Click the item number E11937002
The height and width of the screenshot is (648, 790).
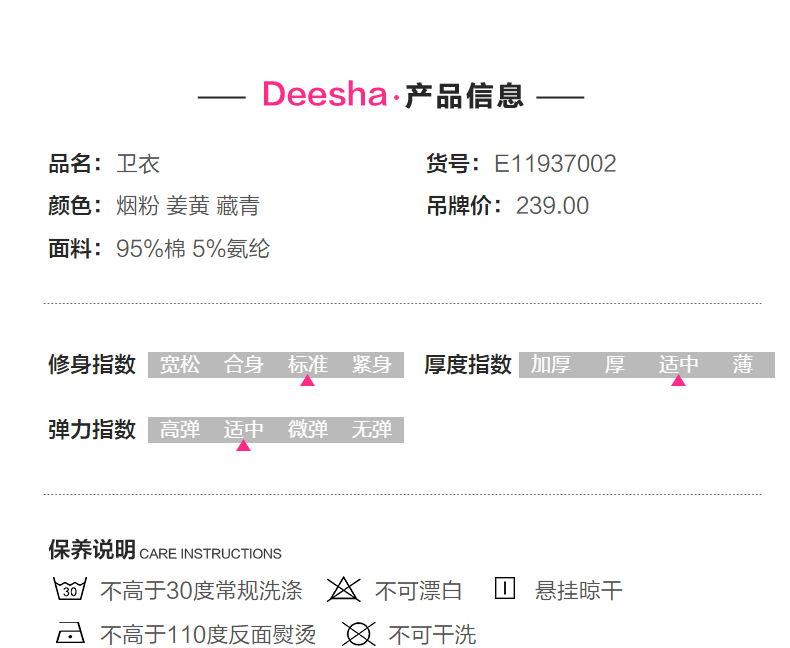click(555, 164)
